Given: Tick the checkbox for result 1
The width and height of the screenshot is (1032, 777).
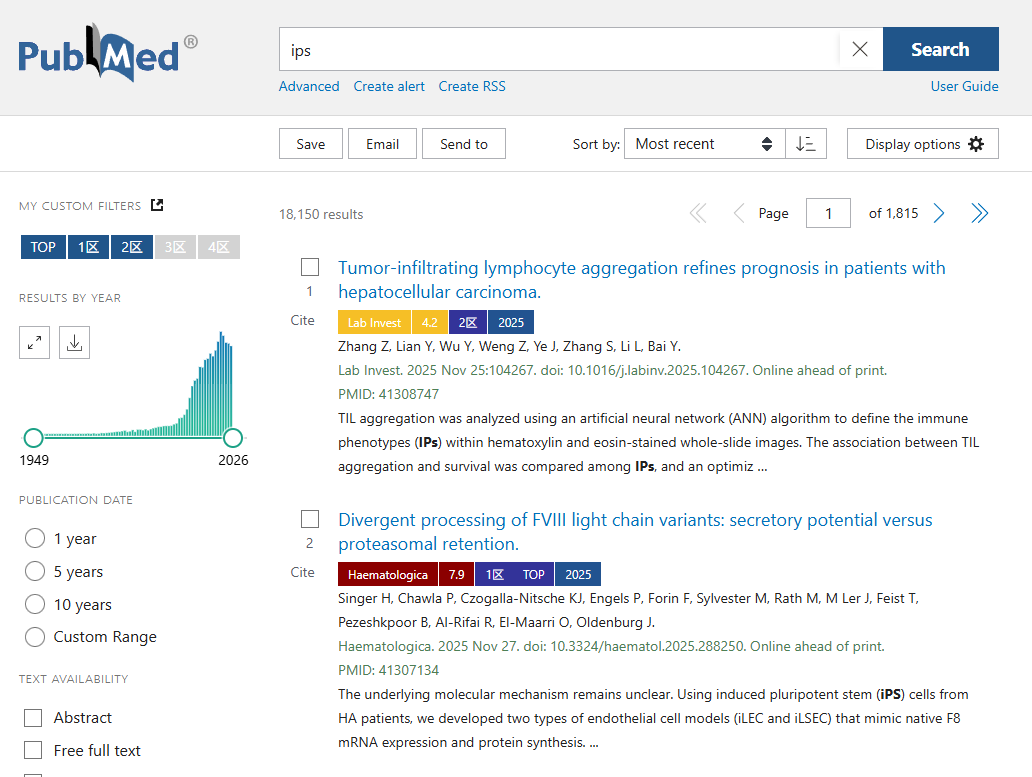Looking at the screenshot, I should coord(310,267).
